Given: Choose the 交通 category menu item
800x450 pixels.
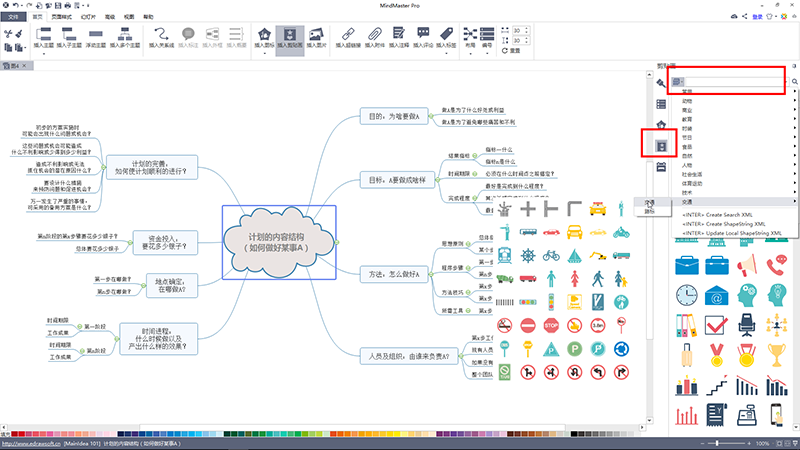Looking at the screenshot, I should coord(735,202).
